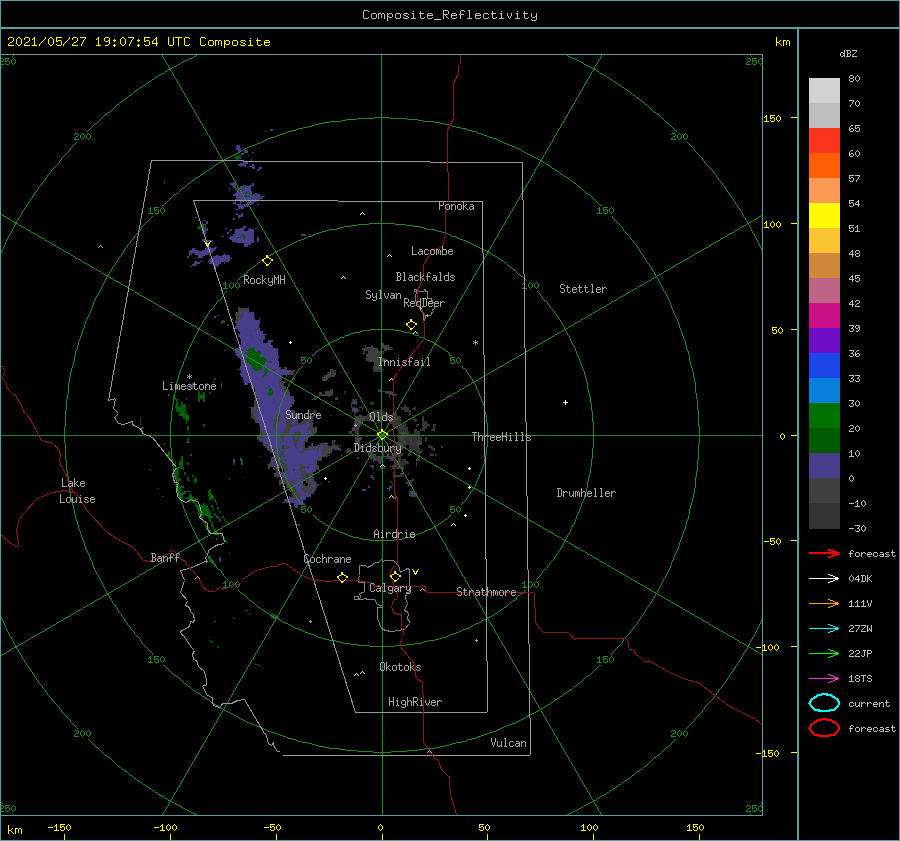
Task: Click the Calgary city label
Action: tap(390, 588)
